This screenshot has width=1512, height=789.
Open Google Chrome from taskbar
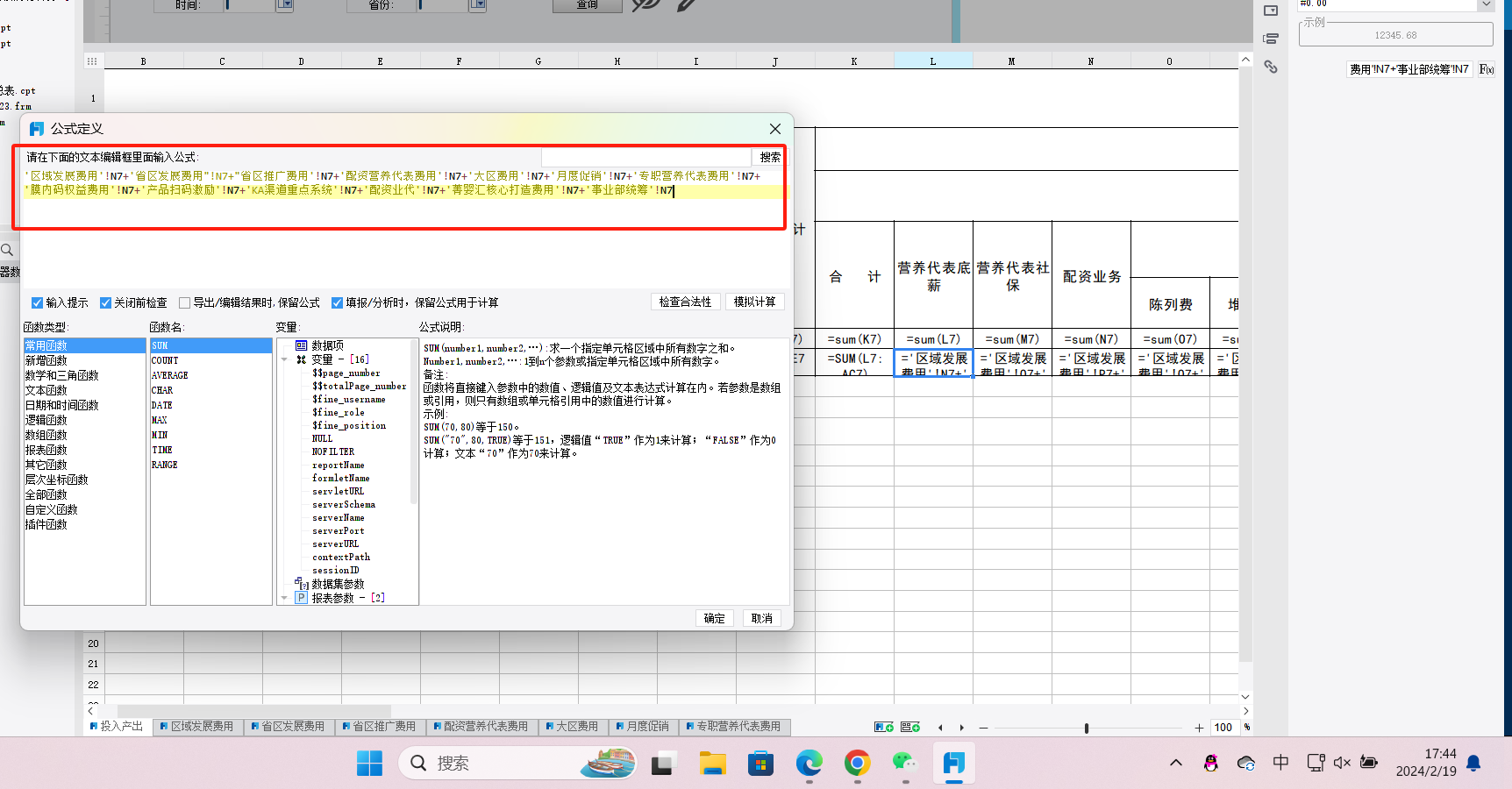pyautogui.click(x=858, y=764)
